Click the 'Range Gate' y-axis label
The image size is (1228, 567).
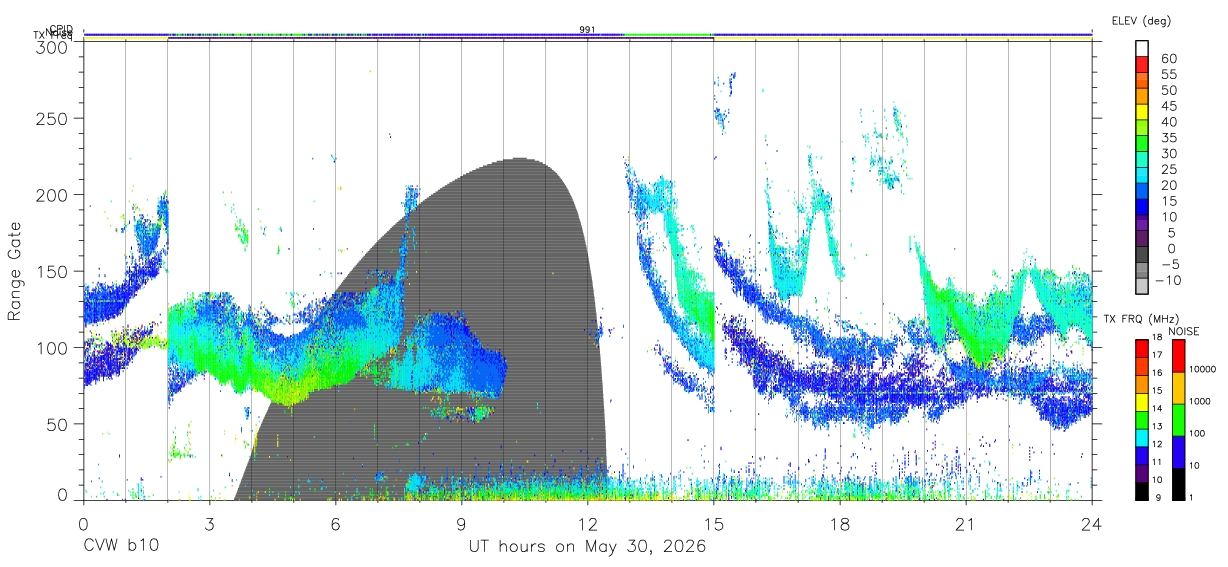tap(15, 270)
